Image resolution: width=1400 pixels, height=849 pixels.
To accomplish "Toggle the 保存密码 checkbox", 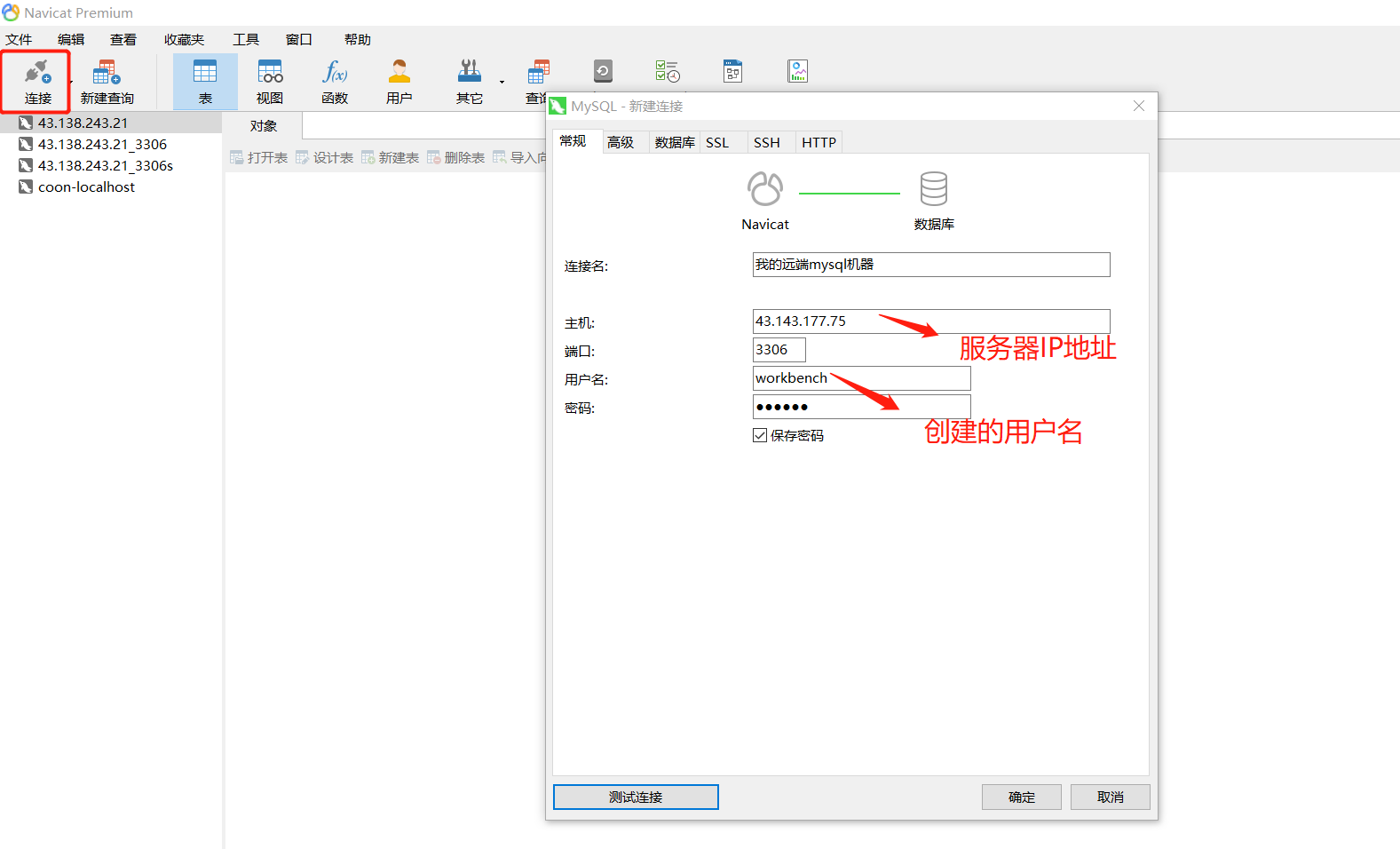I will coord(760,435).
